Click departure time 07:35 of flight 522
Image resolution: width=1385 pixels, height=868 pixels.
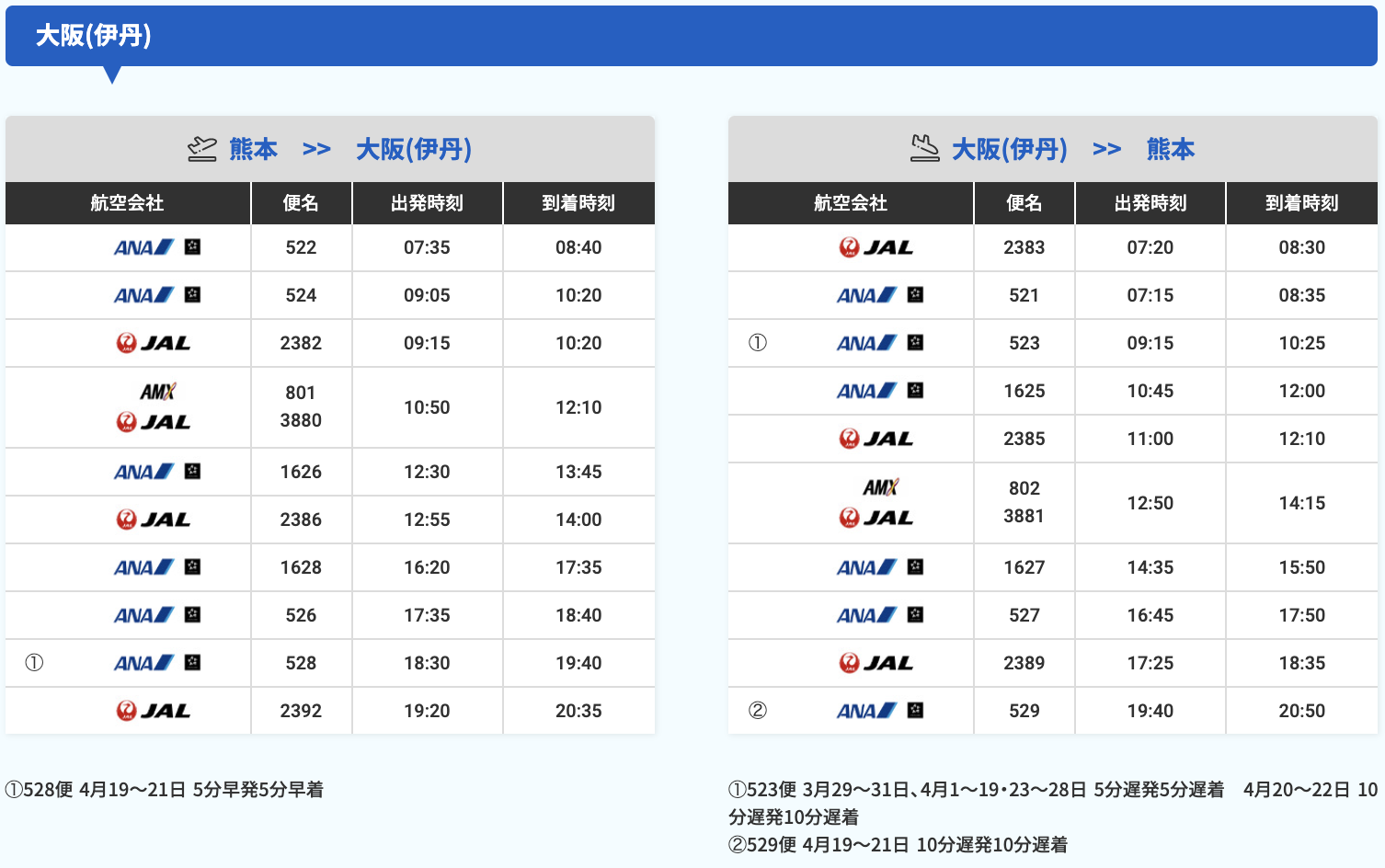click(427, 247)
